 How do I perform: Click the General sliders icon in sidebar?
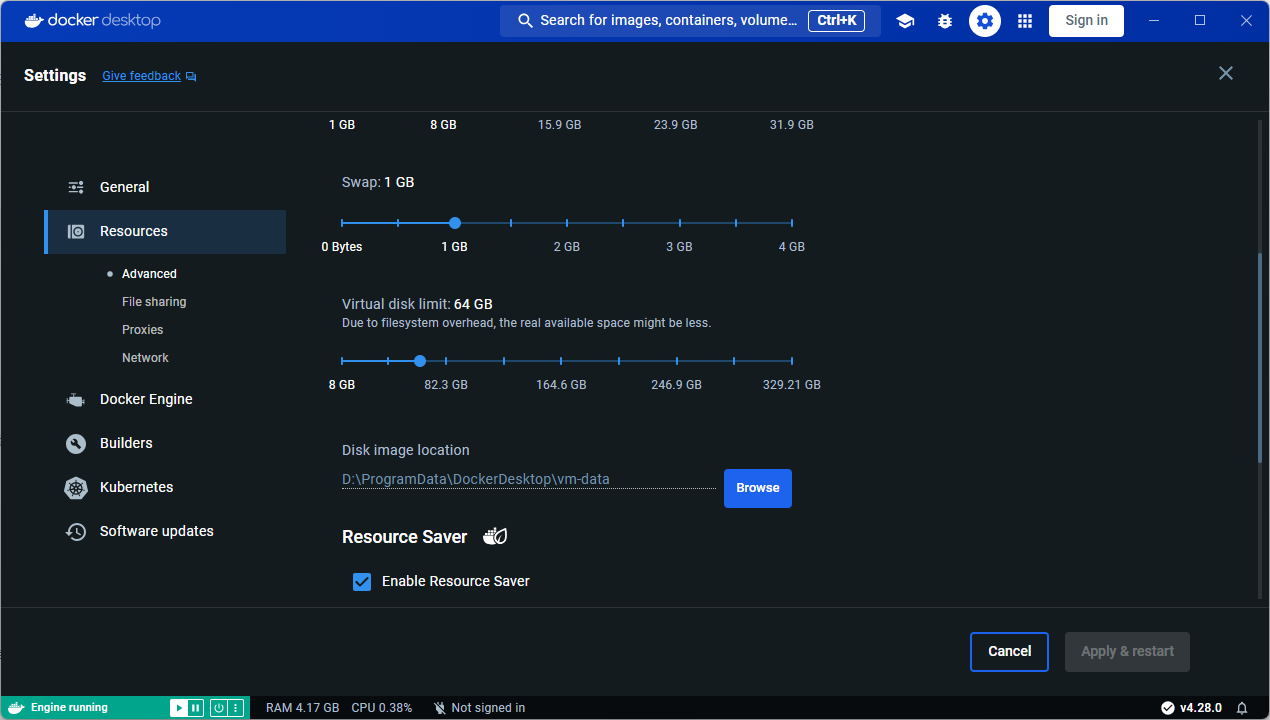[x=76, y=187]
